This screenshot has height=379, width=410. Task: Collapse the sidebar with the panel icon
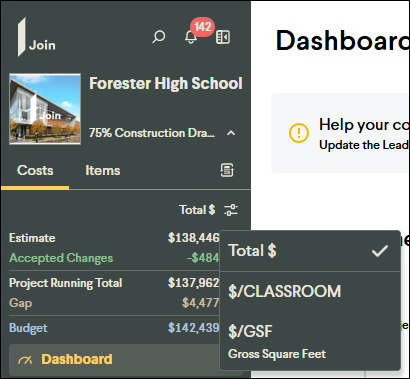(x=223, y=37)
